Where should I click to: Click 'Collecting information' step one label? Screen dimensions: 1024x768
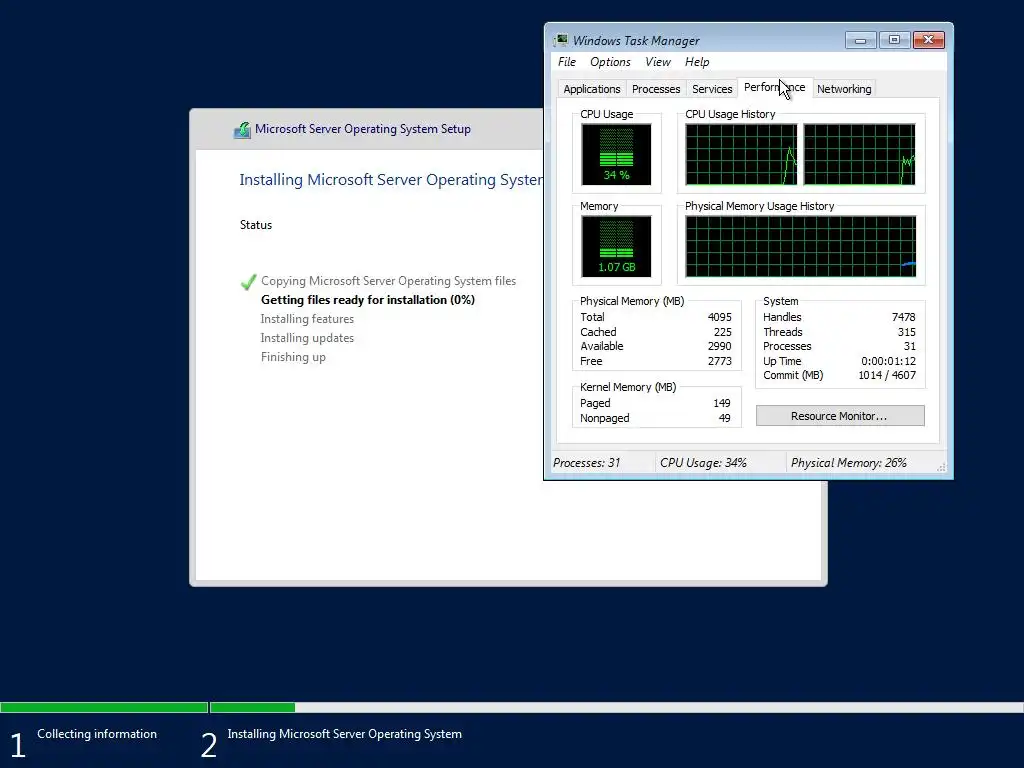tap(97, 733)
